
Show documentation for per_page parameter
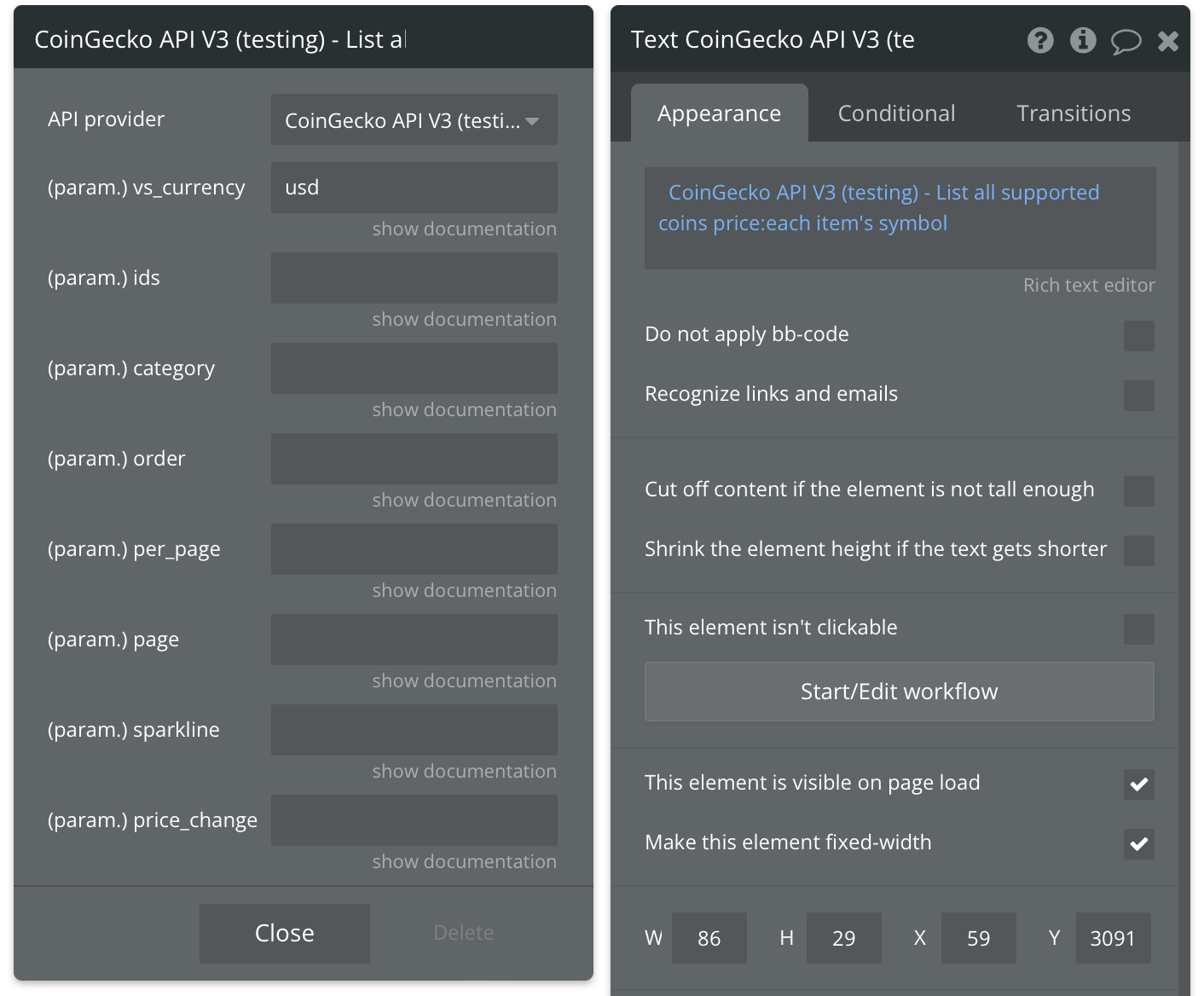(465, 591)
